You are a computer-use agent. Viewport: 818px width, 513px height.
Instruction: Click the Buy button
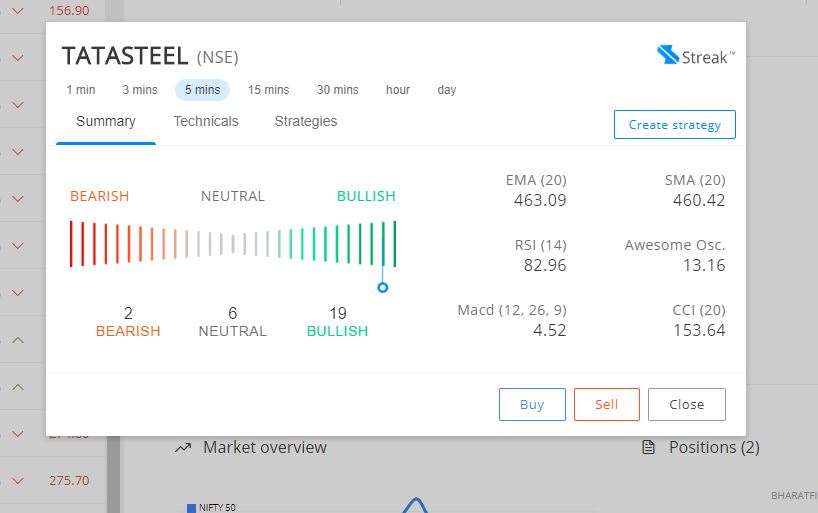pos(532,404)
